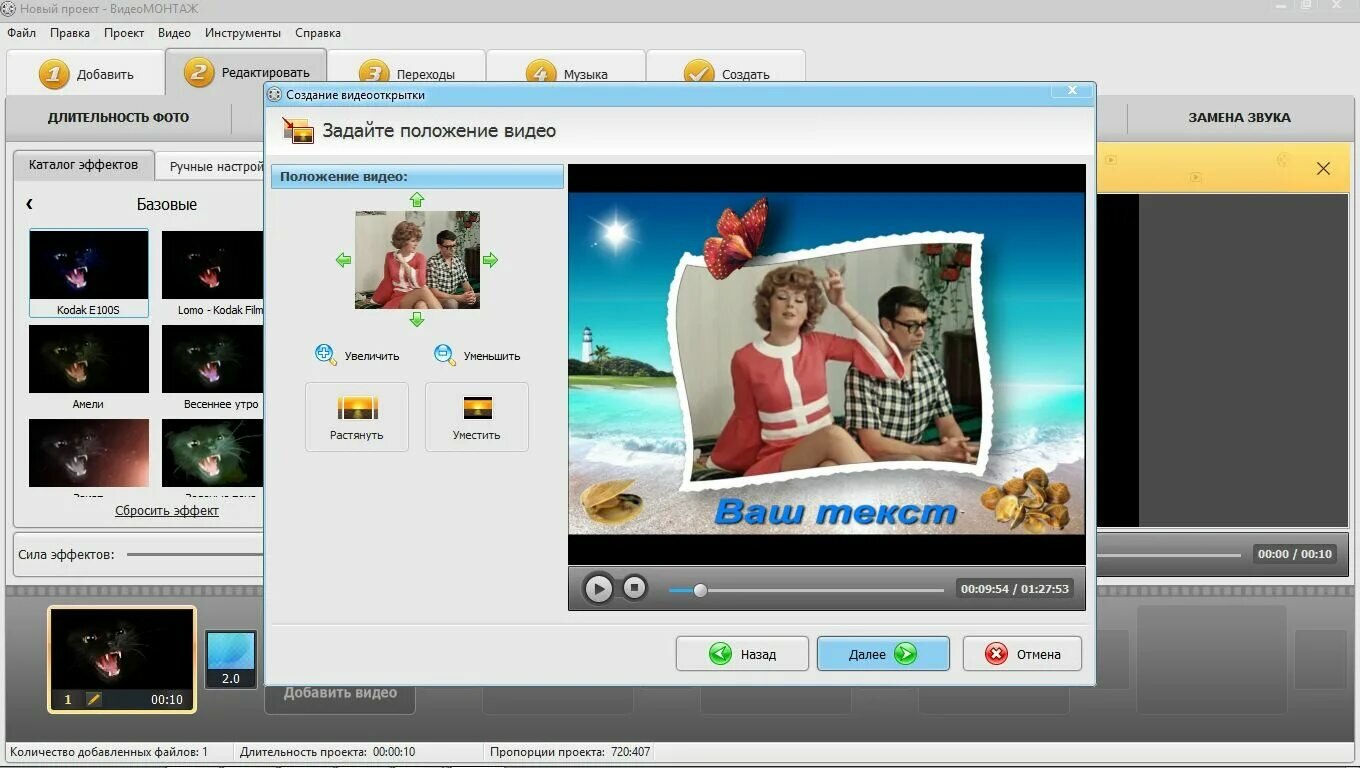The height and width of the screenshot is (768, 1360).
Task: Open the Проект menu
Action: click(x=124, y=33)
